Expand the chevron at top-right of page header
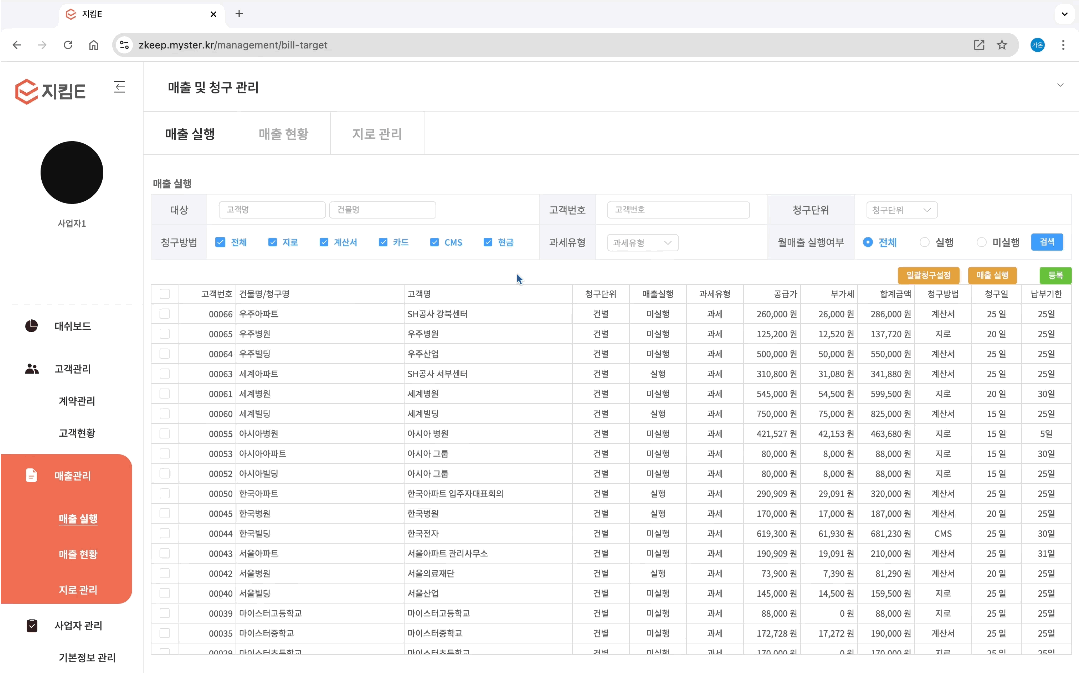Viewport: 1080px width, 673px height. (1060, 86)
